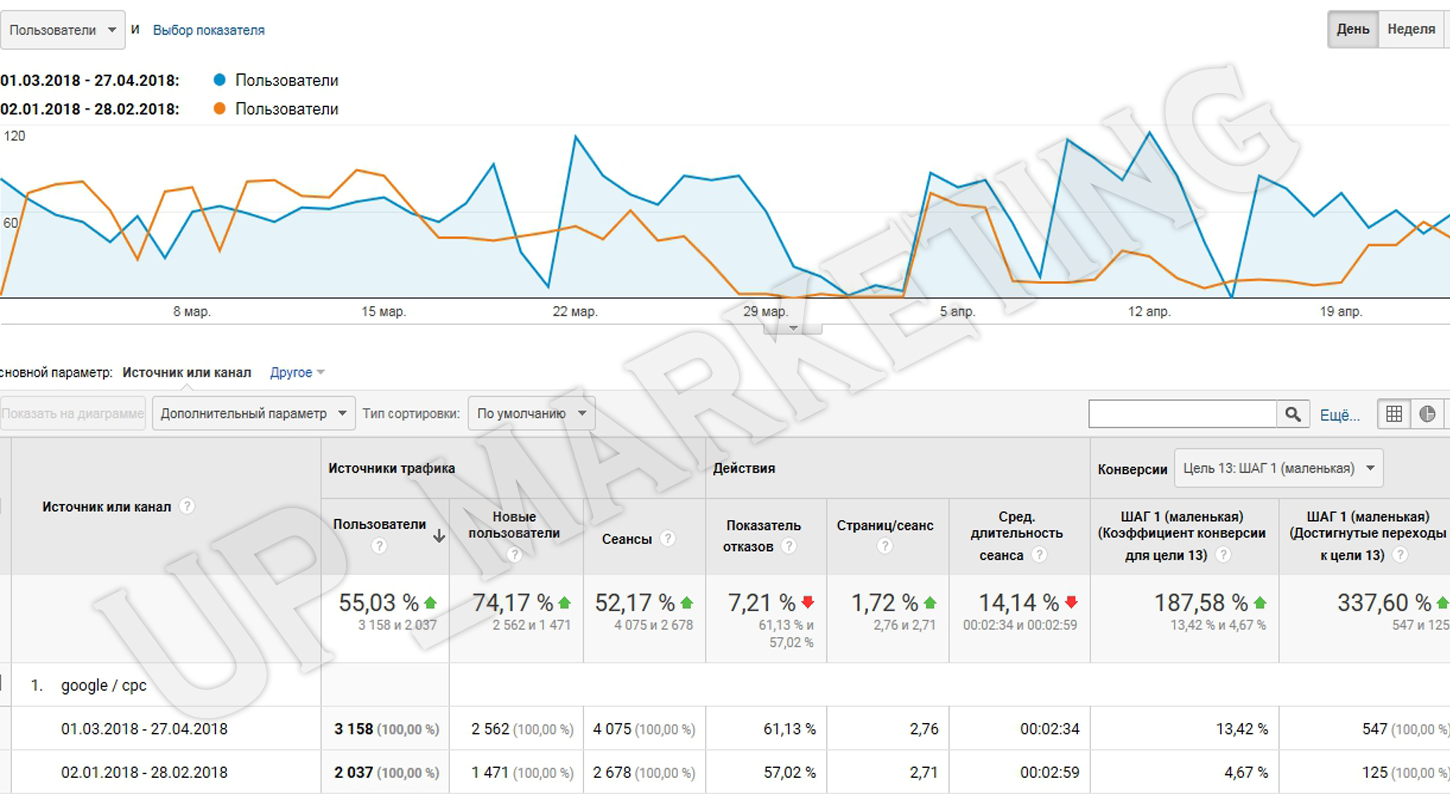Toggle chart to Неделя view
Viewport: 1450px width, 794px height.
click(x=1412, y=29)
